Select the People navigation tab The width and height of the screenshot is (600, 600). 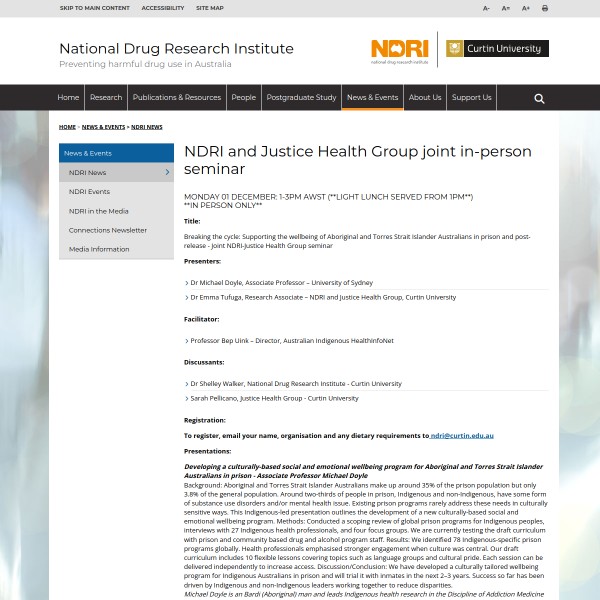click(244, 98)
